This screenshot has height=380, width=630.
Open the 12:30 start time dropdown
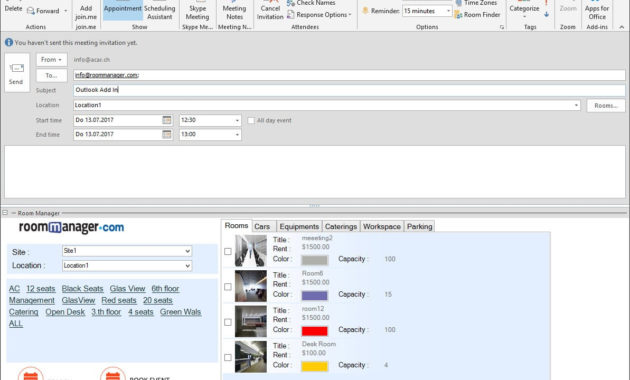point(237,121)
